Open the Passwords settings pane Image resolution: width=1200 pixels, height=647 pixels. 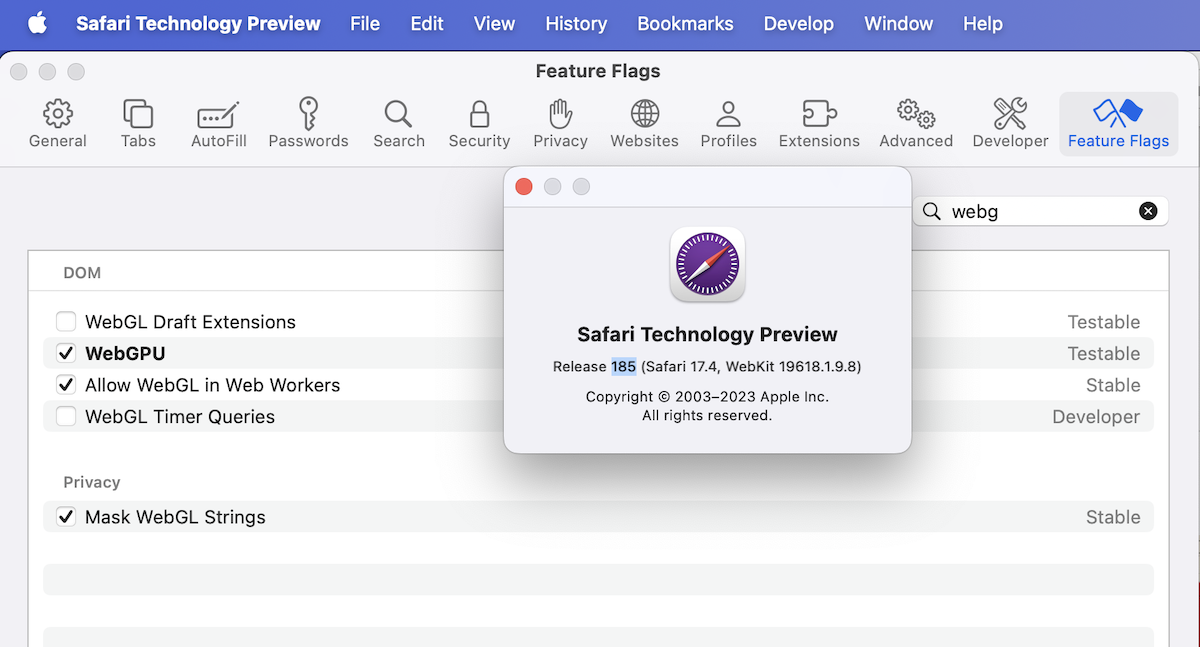tap(308, 124)
